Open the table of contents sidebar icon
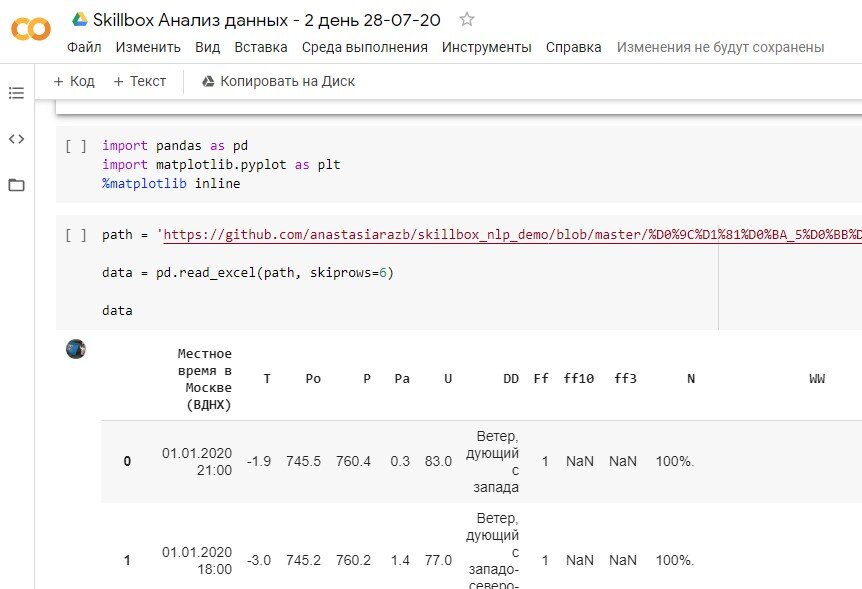Screen dimensions: 862x589 pyautogui.click(x=16, y=93)
